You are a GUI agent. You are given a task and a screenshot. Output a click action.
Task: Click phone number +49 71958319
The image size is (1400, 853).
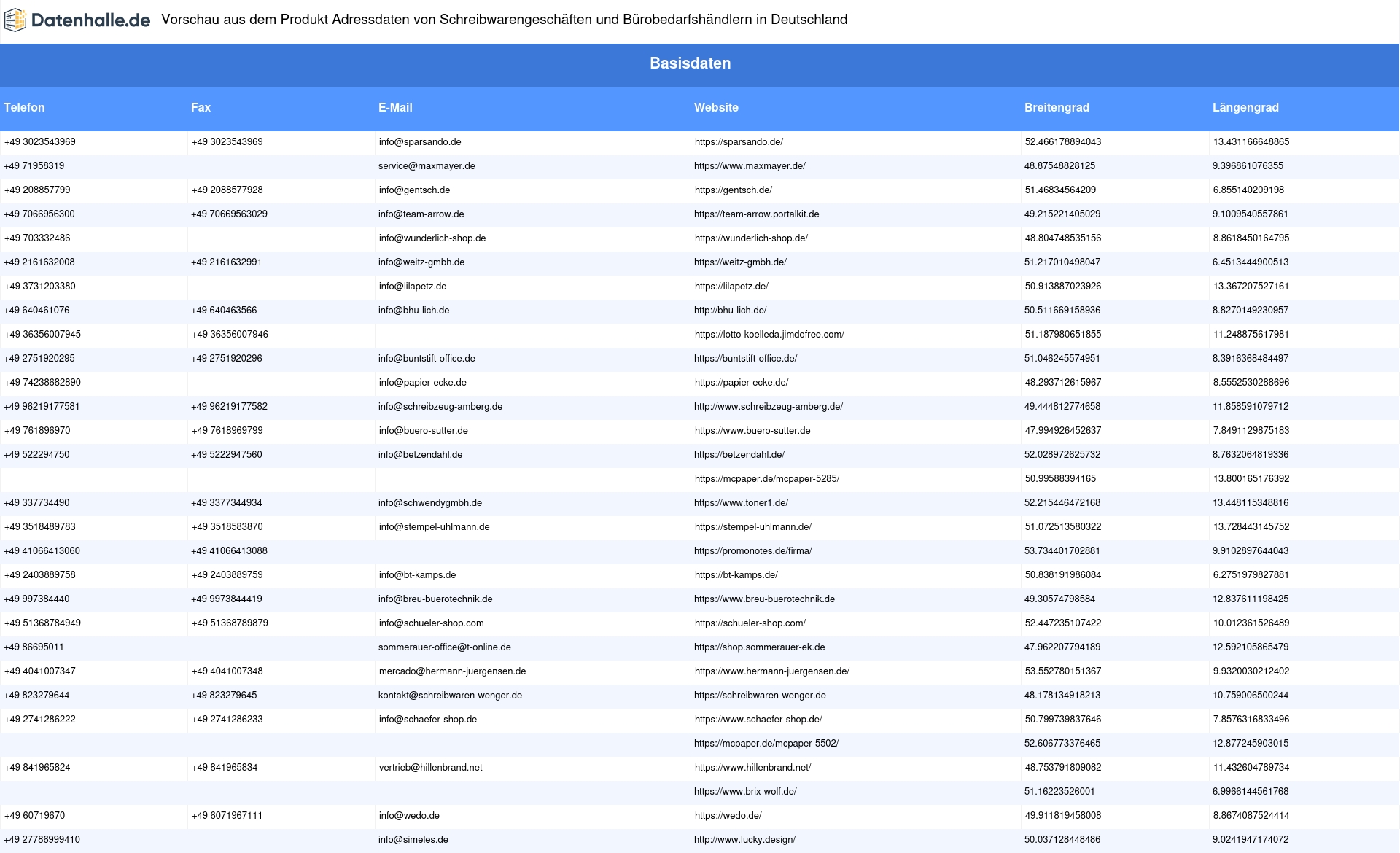(x=34, y=166)
